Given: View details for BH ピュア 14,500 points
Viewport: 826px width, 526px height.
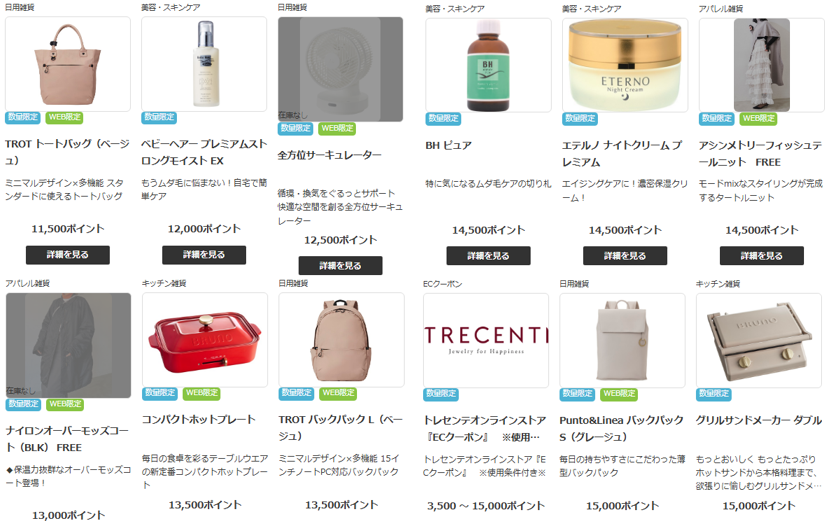Looking at the screenshot, I should coord(488,256).
